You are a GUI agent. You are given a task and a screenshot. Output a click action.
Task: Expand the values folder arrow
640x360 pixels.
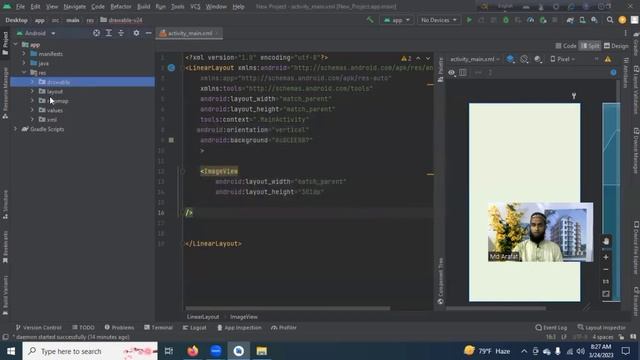(x=32, y=110)
